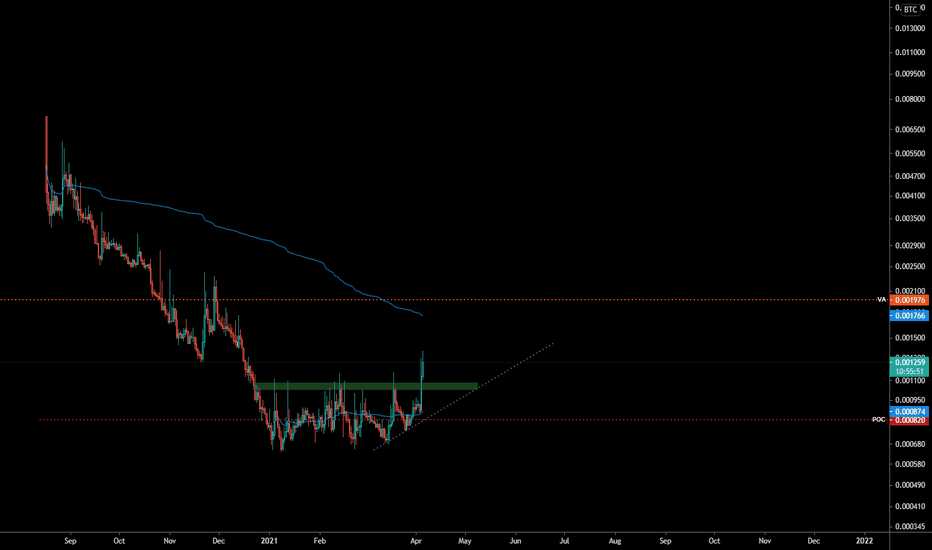
Task: Click the 0.004700 price axis label
Action: pyautogui.click(x=910, y=177)
